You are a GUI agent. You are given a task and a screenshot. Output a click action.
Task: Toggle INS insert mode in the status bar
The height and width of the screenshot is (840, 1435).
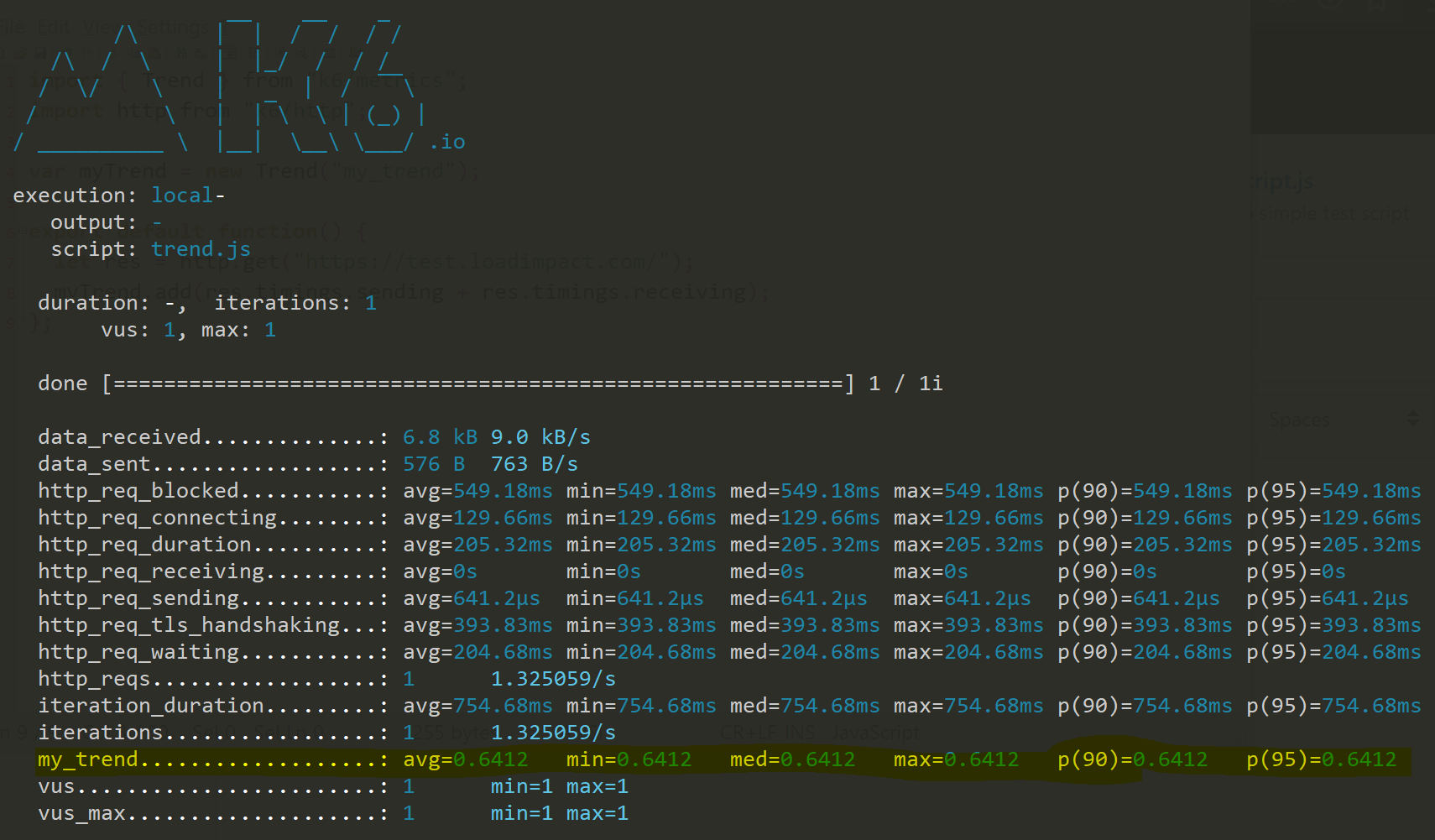point(800,732)
